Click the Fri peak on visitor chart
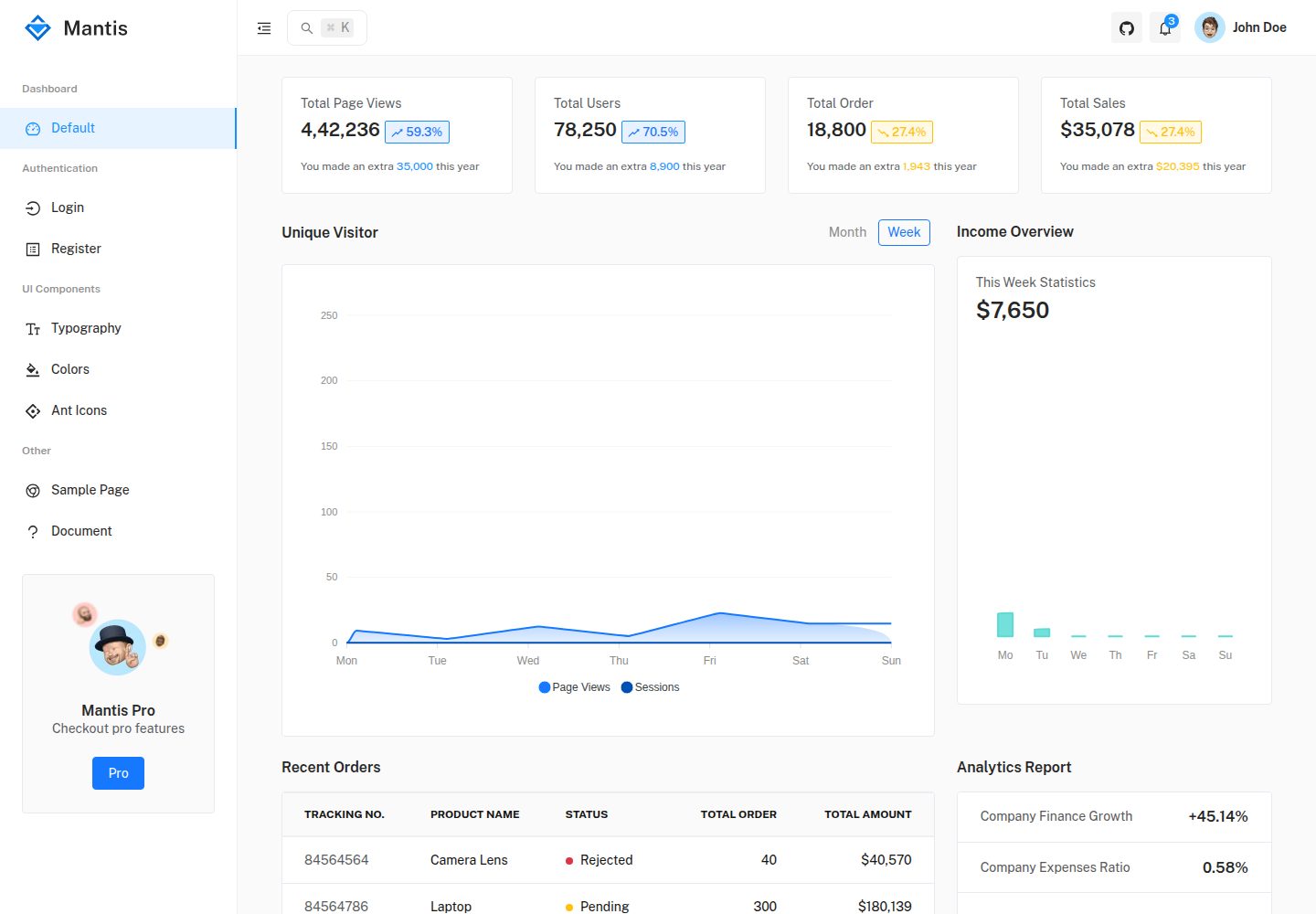Screen dimensions: 1316x914 [x=720, y=613]
